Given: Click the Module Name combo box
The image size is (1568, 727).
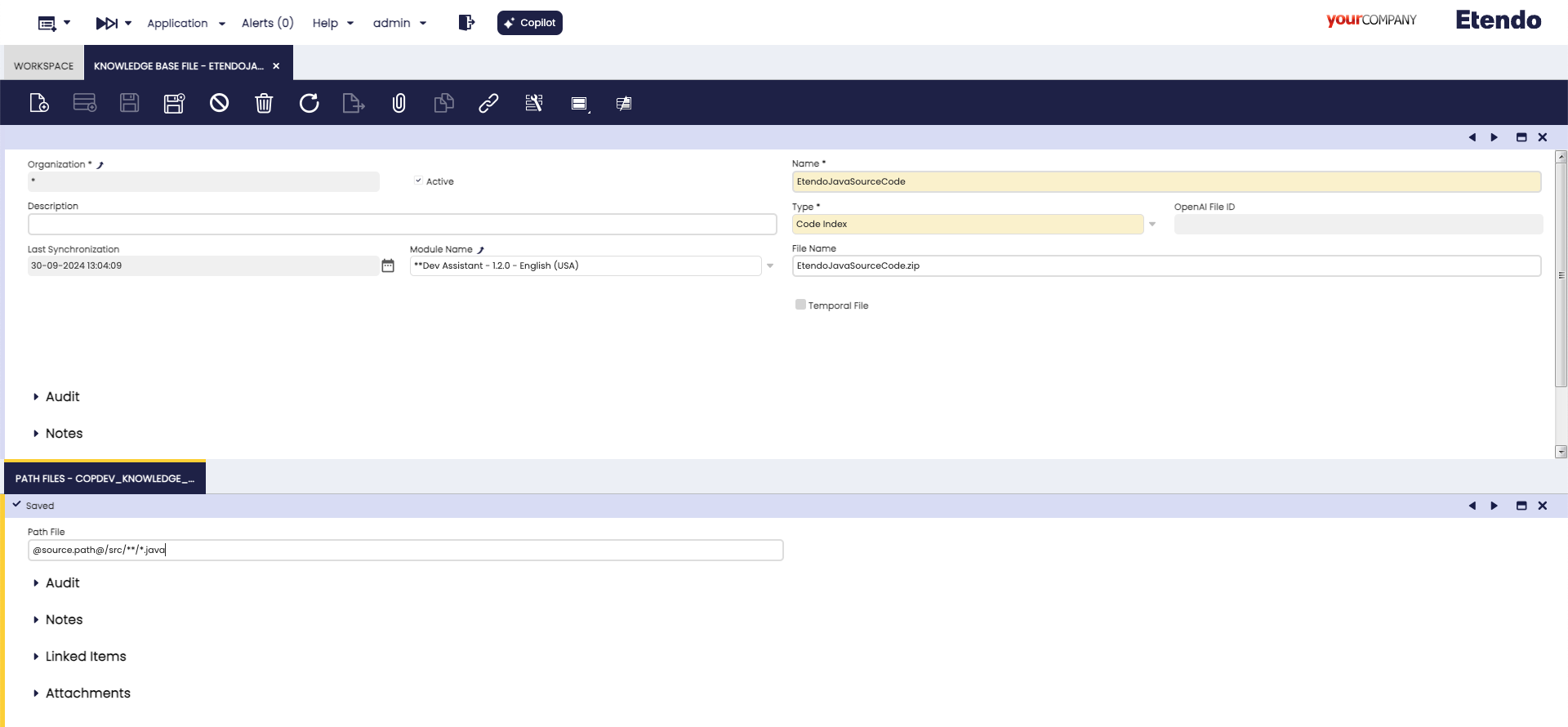Looking at the screenshot, I should click(x=586, y=265).
